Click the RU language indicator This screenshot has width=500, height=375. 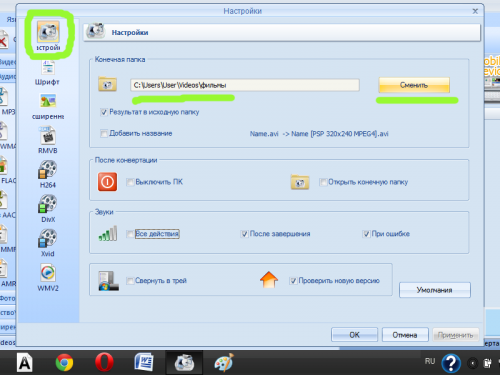click(430, 361)
